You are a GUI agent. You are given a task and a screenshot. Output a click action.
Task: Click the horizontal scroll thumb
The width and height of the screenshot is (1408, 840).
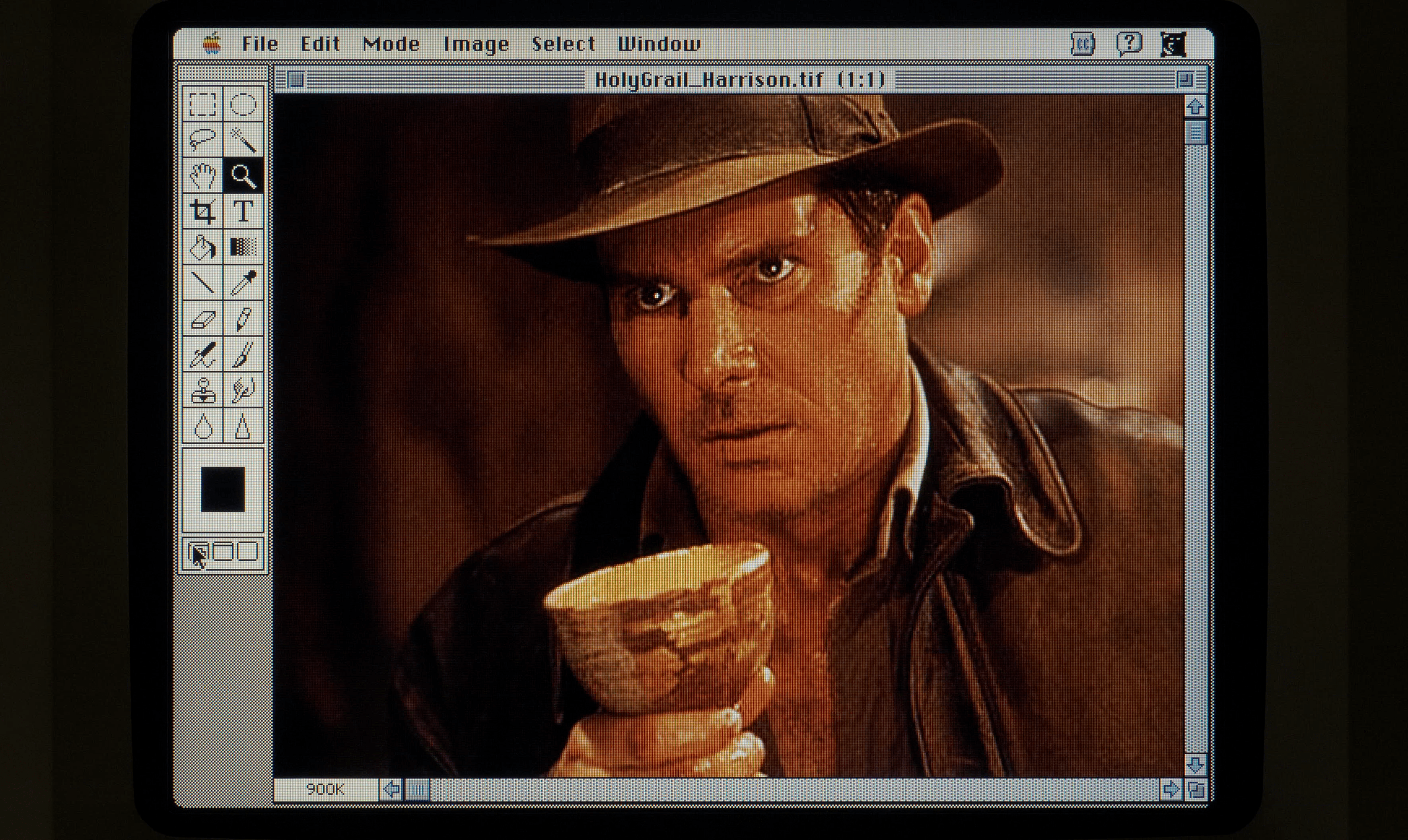pyautogui.click(x=418, y=789)
